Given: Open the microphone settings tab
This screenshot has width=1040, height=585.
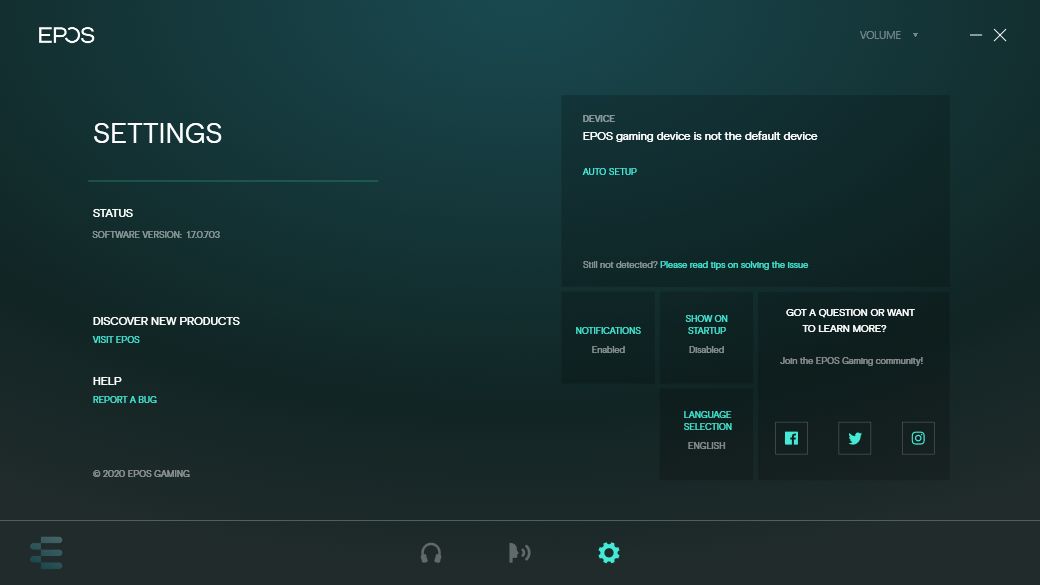Looking at the screenshot, I should (519, 552).
